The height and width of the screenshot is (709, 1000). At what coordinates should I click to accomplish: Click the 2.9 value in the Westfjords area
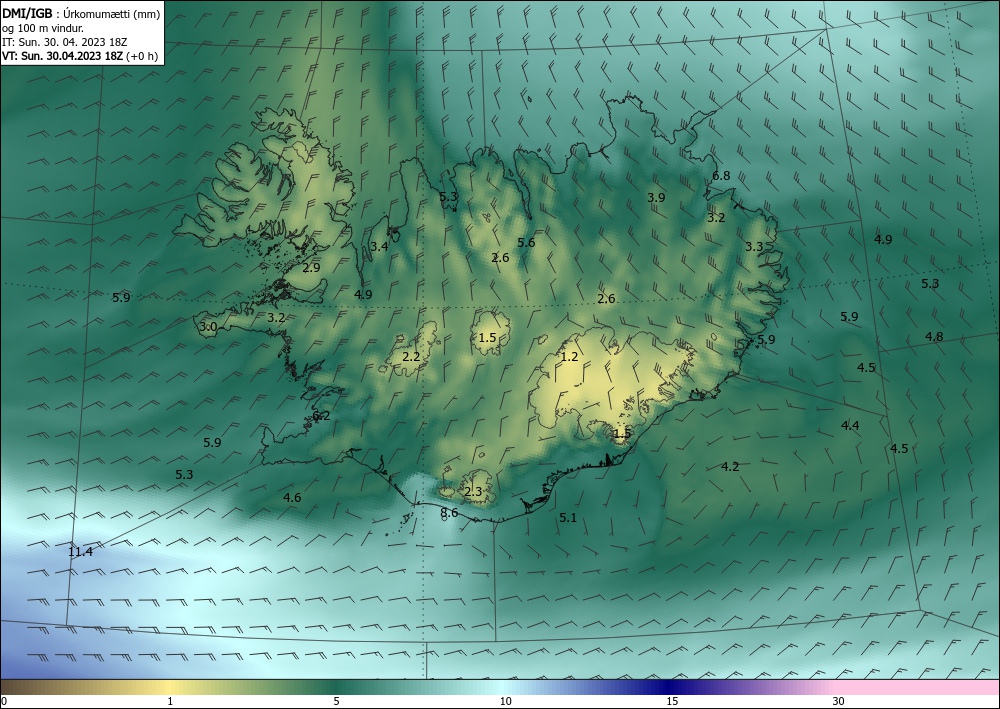click(311, 268)
